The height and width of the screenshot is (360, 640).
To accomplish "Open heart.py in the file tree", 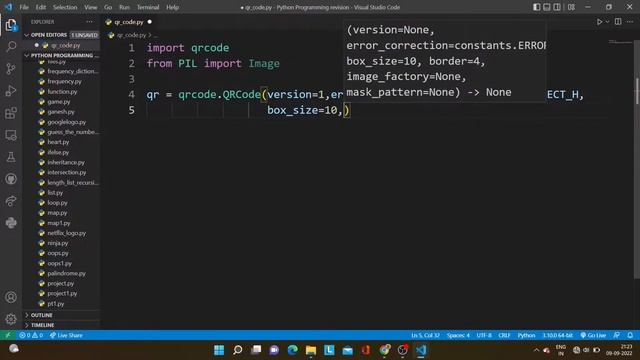I will click(x=58, y=142).
